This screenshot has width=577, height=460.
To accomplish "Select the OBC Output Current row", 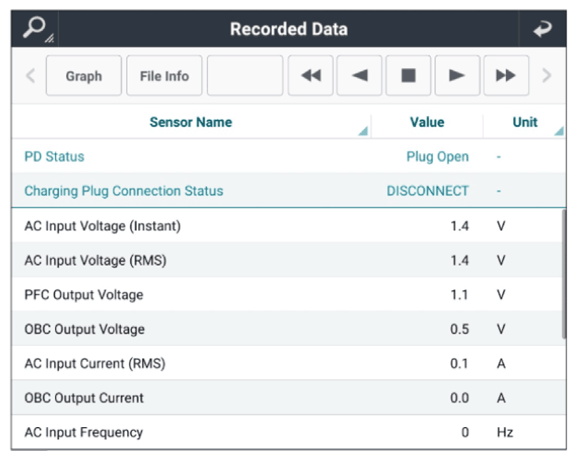I will coord(289,398).
